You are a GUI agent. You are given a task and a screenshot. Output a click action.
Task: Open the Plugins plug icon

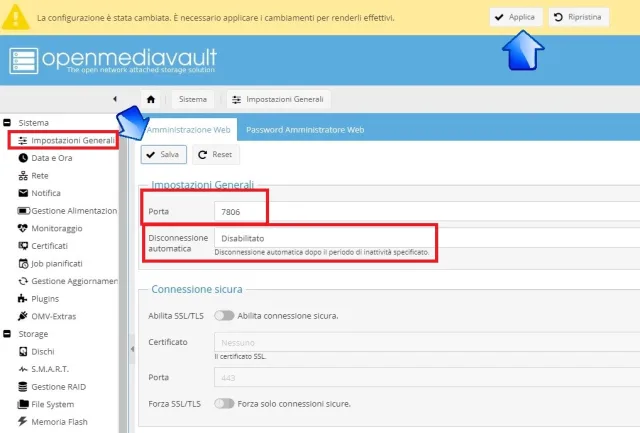tap(23, 298)
